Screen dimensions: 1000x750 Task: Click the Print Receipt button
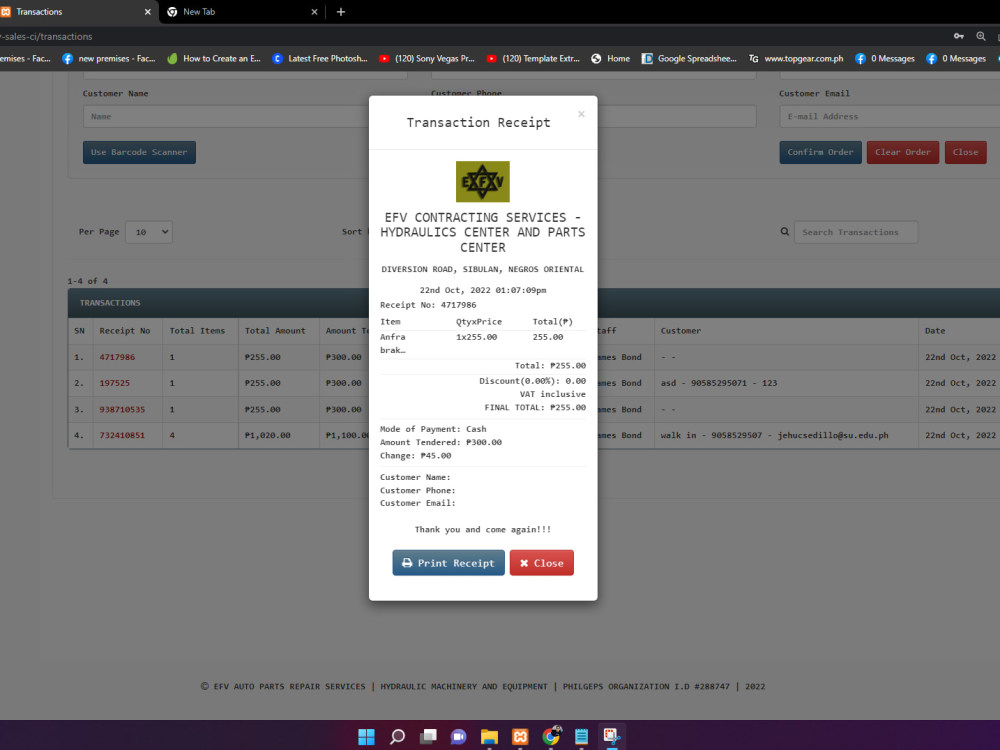tap(448, 562)
